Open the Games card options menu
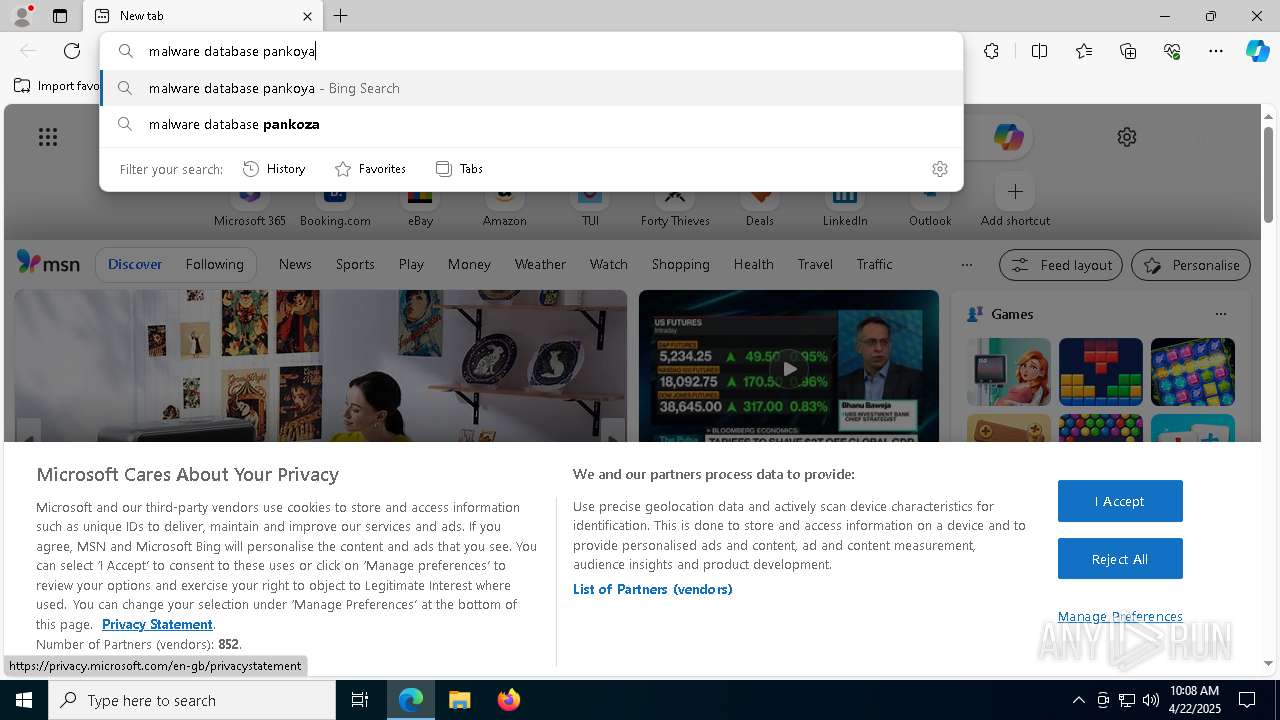This screenshot has width=1280, height=720. (1220, 314)
